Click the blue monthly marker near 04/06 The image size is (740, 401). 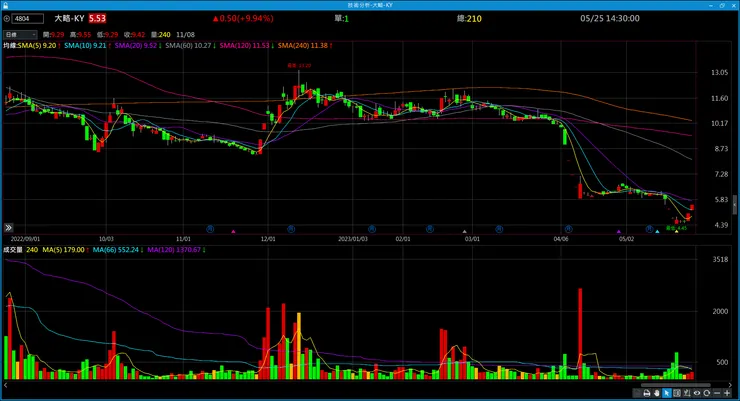tap(568, 229)
